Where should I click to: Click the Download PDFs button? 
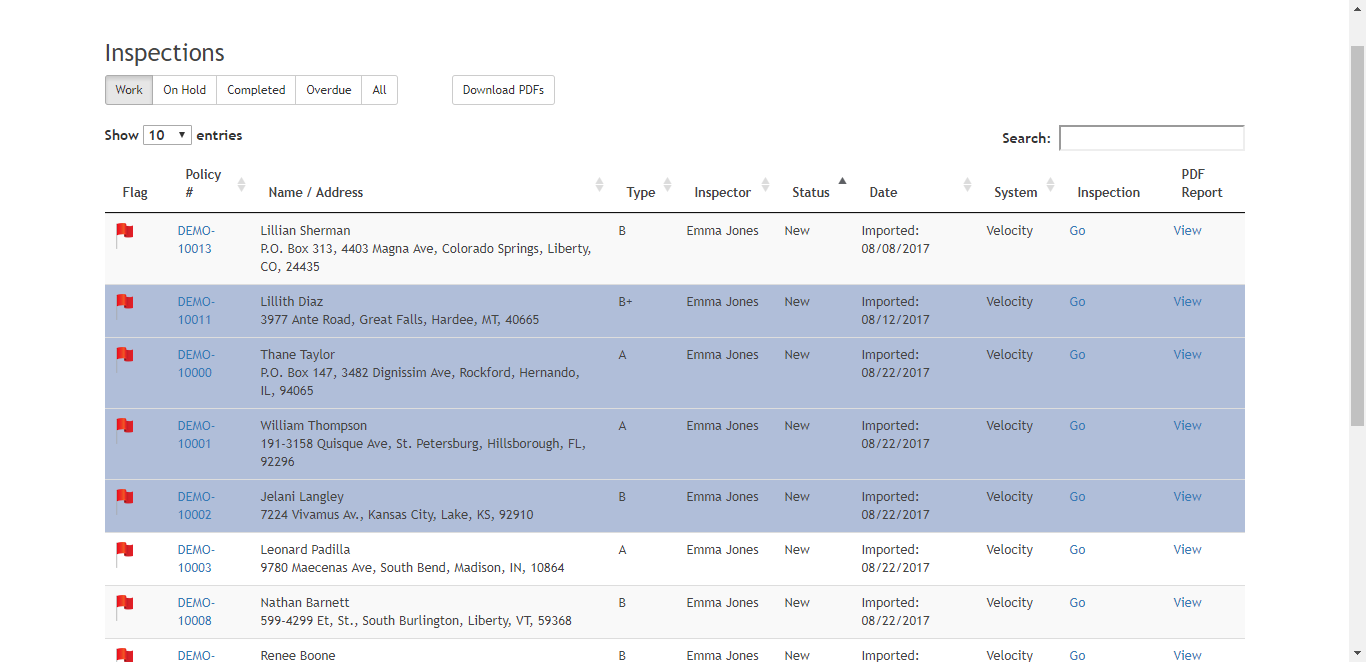pos(503,90)
